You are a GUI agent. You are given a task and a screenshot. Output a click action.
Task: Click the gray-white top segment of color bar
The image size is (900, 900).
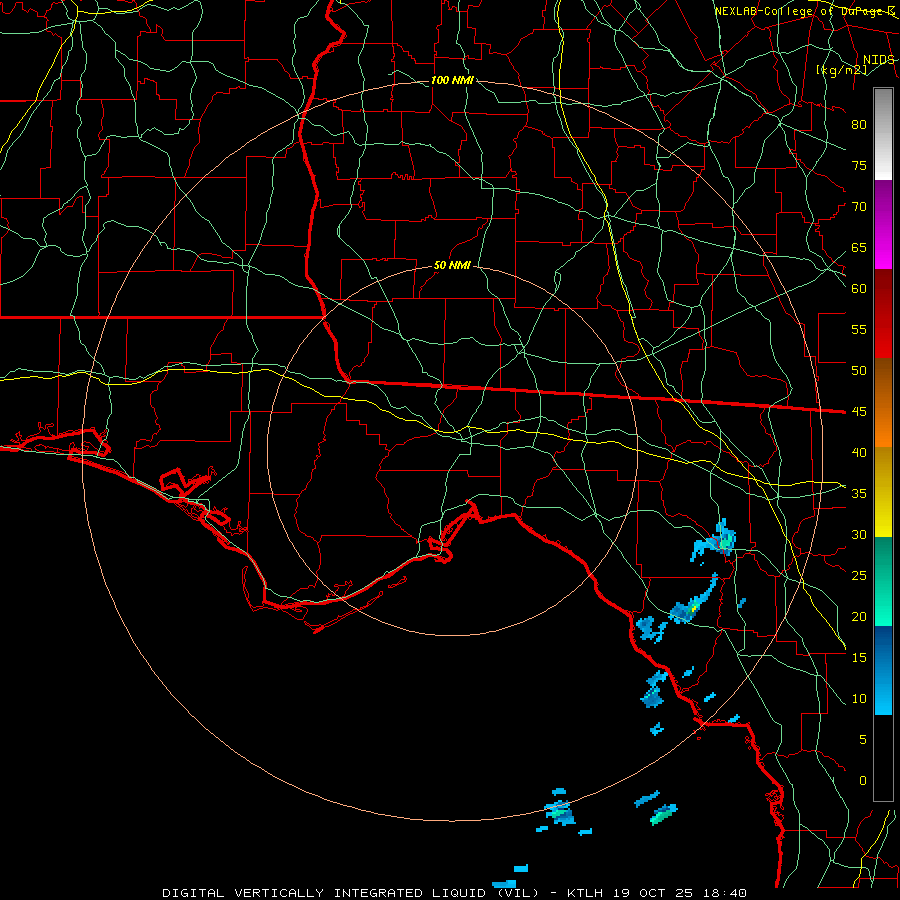point(883,134)
